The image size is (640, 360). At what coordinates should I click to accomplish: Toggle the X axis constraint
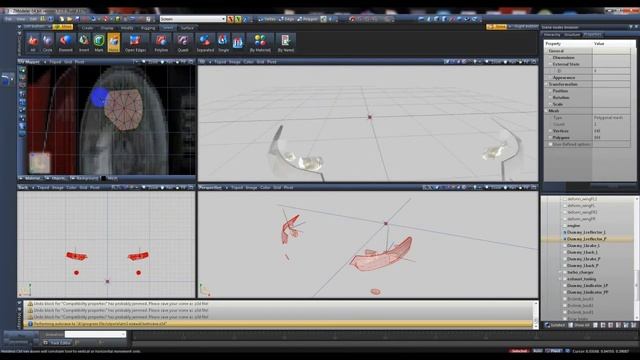[x=231, y=19]
